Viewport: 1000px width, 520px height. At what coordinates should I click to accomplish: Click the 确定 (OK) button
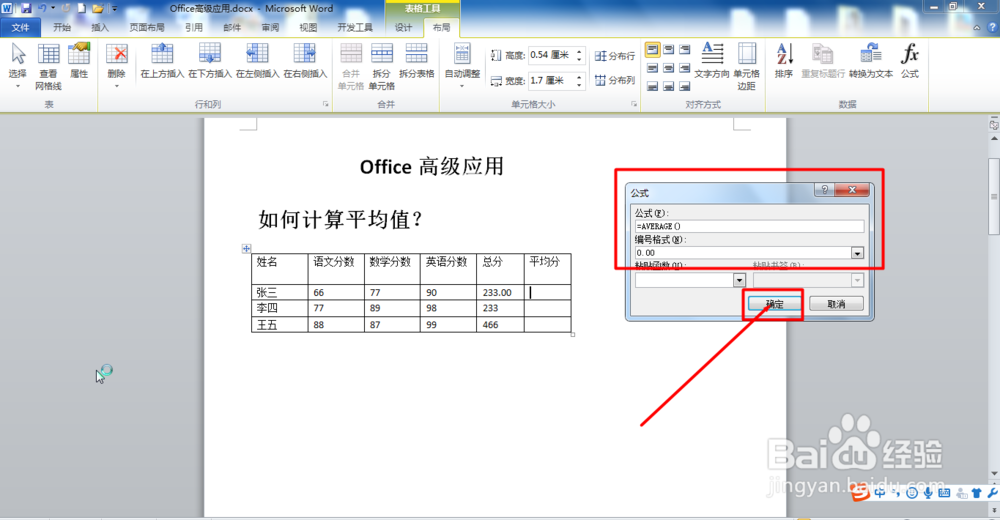coord(774,304)
